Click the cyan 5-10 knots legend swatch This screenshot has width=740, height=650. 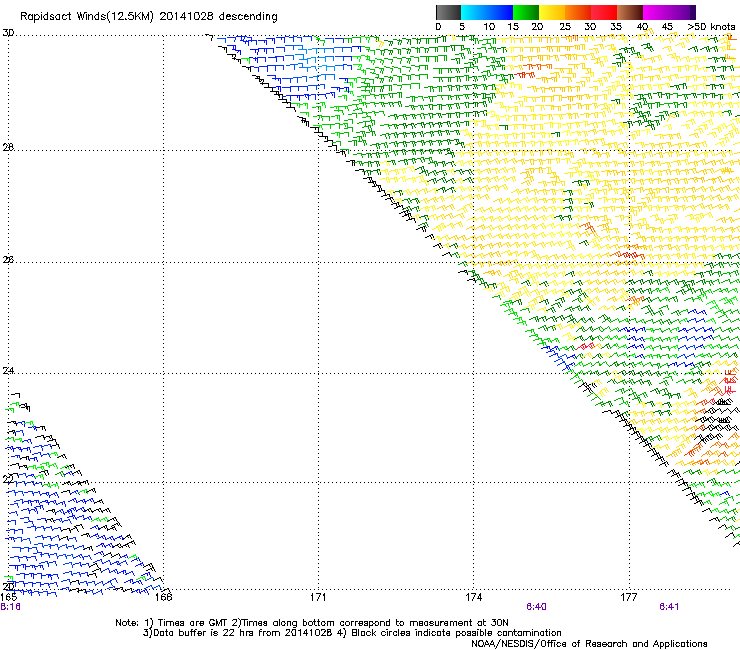[474, 12]
